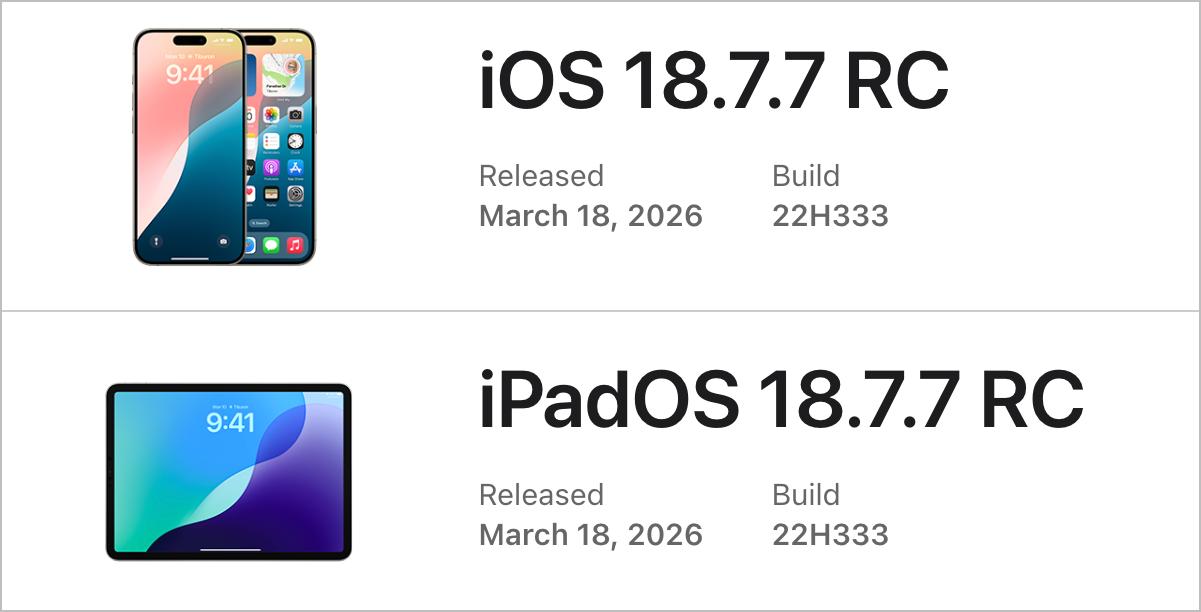Click the iOS build number 22H333
This screenshot has width=1201, height=612.
tap(830, 216)
